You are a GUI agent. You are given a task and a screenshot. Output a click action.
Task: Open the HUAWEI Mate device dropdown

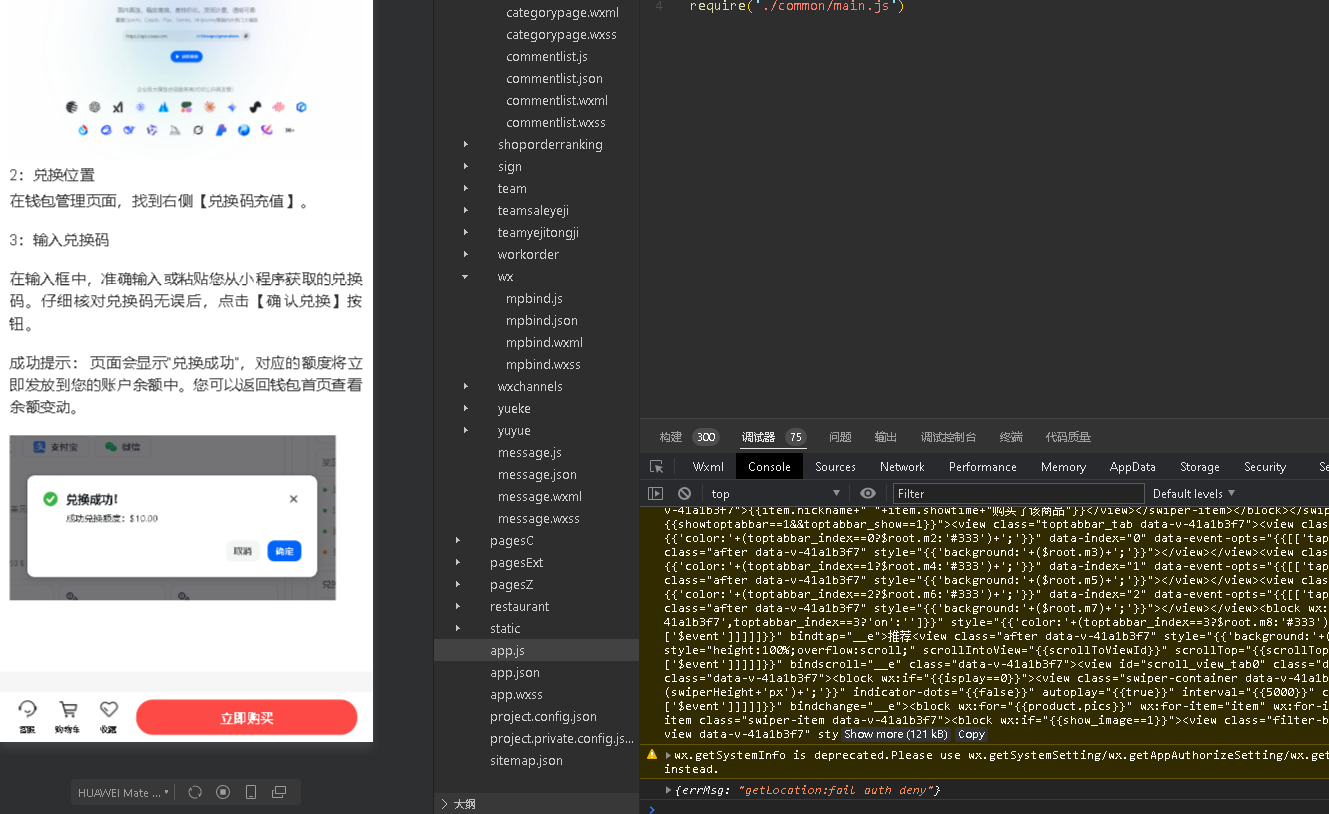(x=123, y=792)
